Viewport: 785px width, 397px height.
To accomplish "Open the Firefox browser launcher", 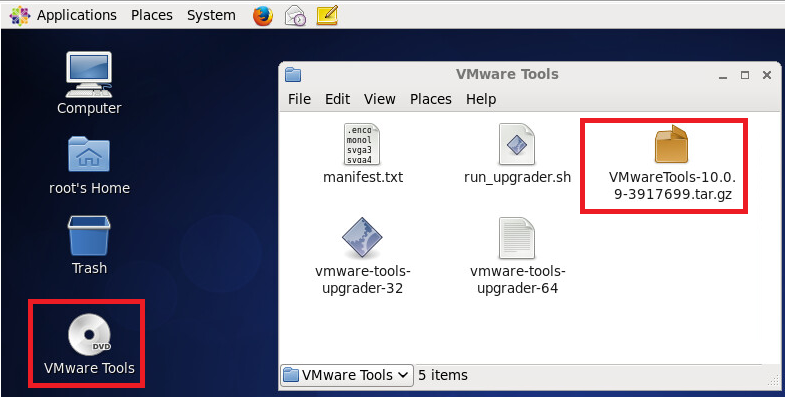I will pyautogui.click(x=263, y=16).
